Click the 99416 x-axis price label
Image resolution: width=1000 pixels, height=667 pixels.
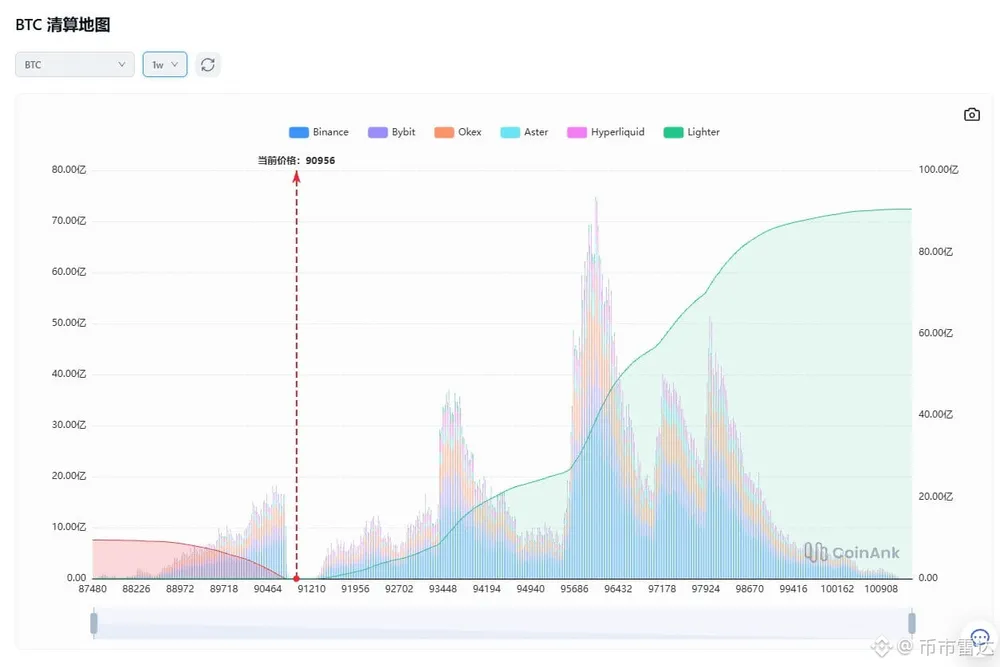(x=793, y=589)
